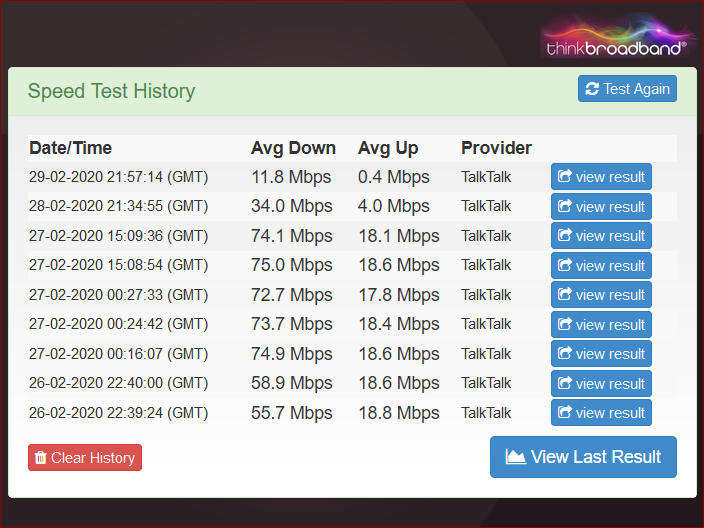Click TalkTalk provider in the 55.7 Mbps row
This screenshot has height=528, width=704.
486,413
